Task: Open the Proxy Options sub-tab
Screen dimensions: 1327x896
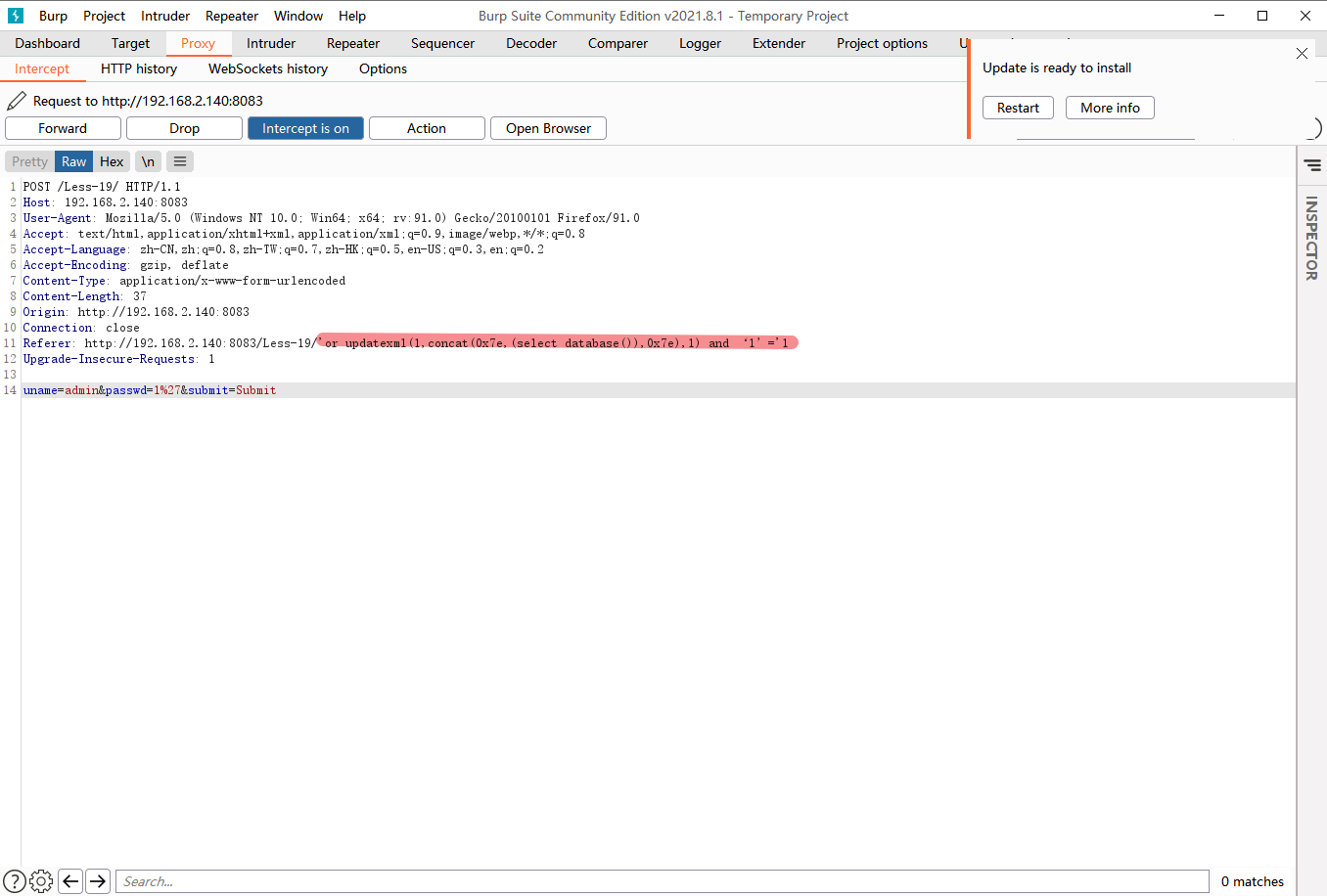Action: pos(383,68)
